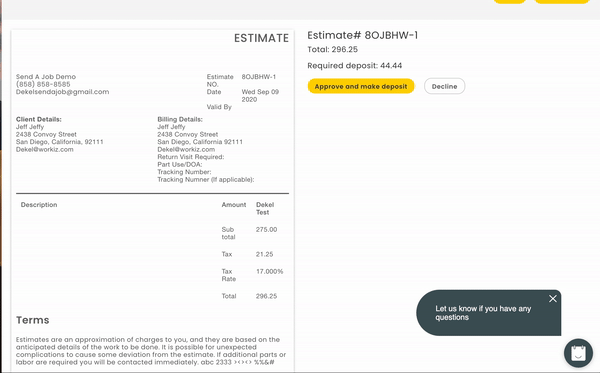Click the tax rate 17.000%
This screenshot has width=600, height=373.
[x=269, y=271]
